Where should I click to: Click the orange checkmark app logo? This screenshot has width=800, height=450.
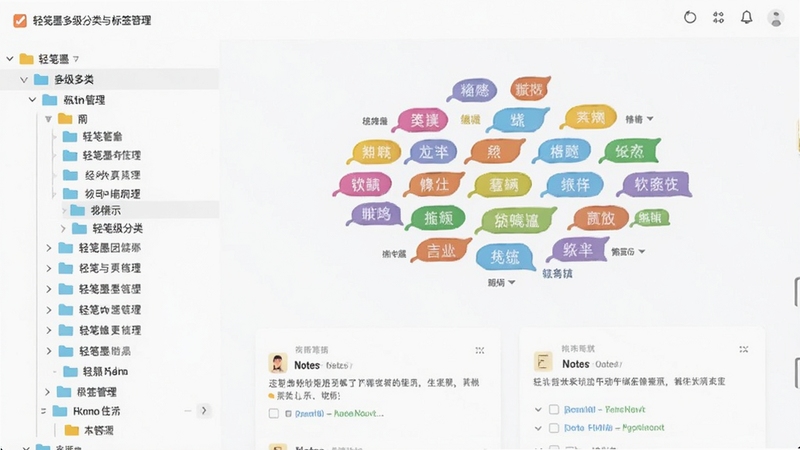click(x=20, y=20)
